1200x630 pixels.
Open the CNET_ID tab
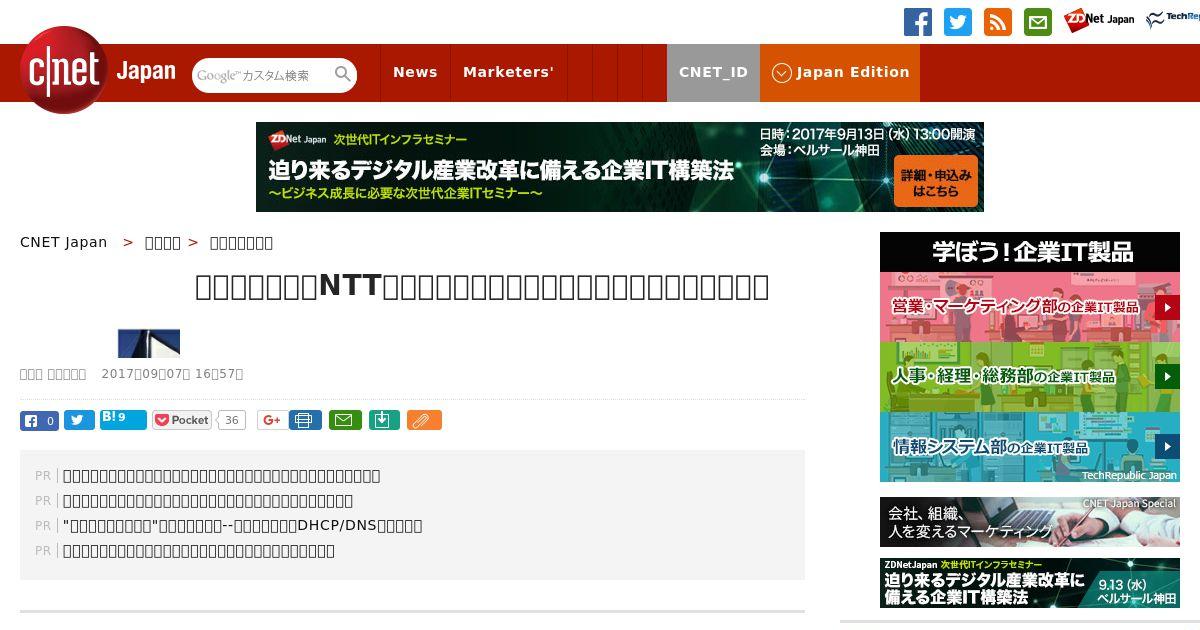713,72
